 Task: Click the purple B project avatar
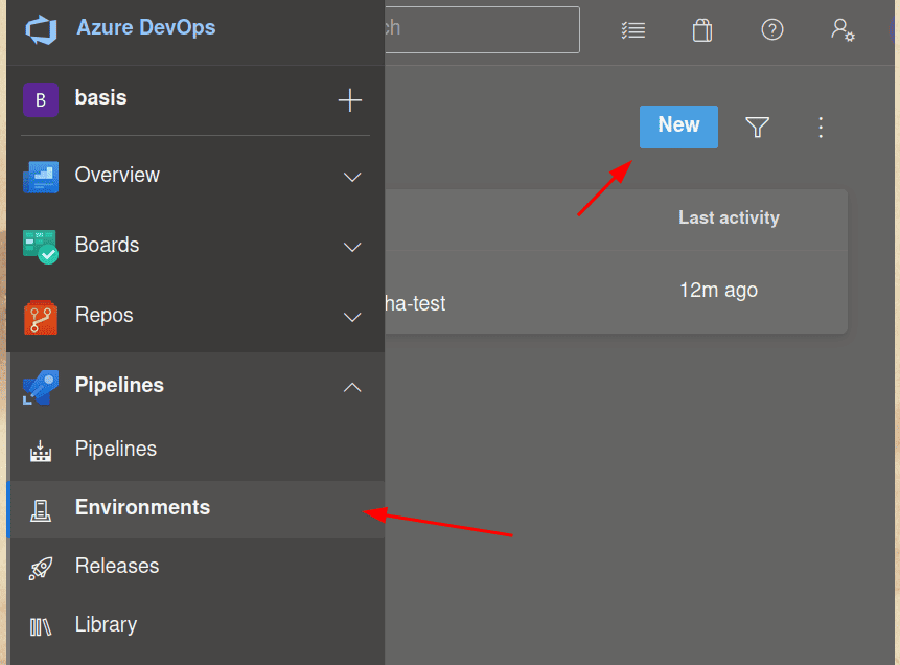(x=41, y=100)
